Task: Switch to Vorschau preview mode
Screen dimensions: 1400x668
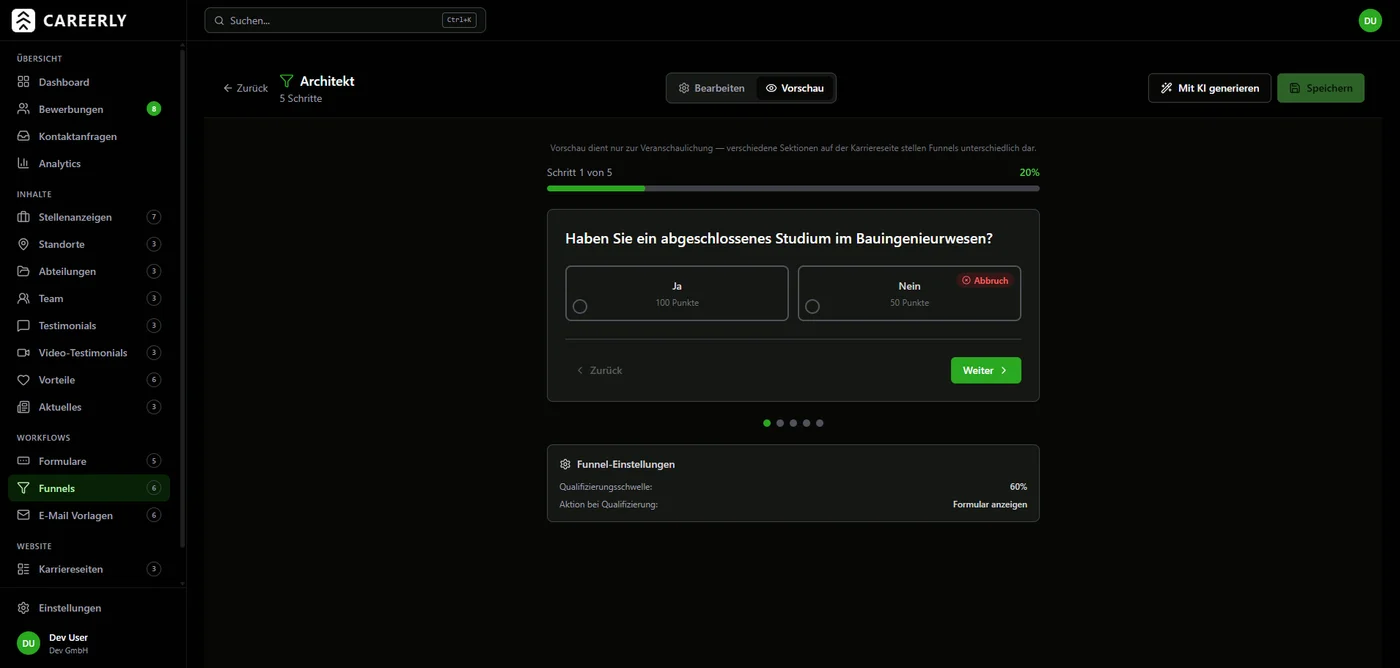Action: tap(795, 88)
